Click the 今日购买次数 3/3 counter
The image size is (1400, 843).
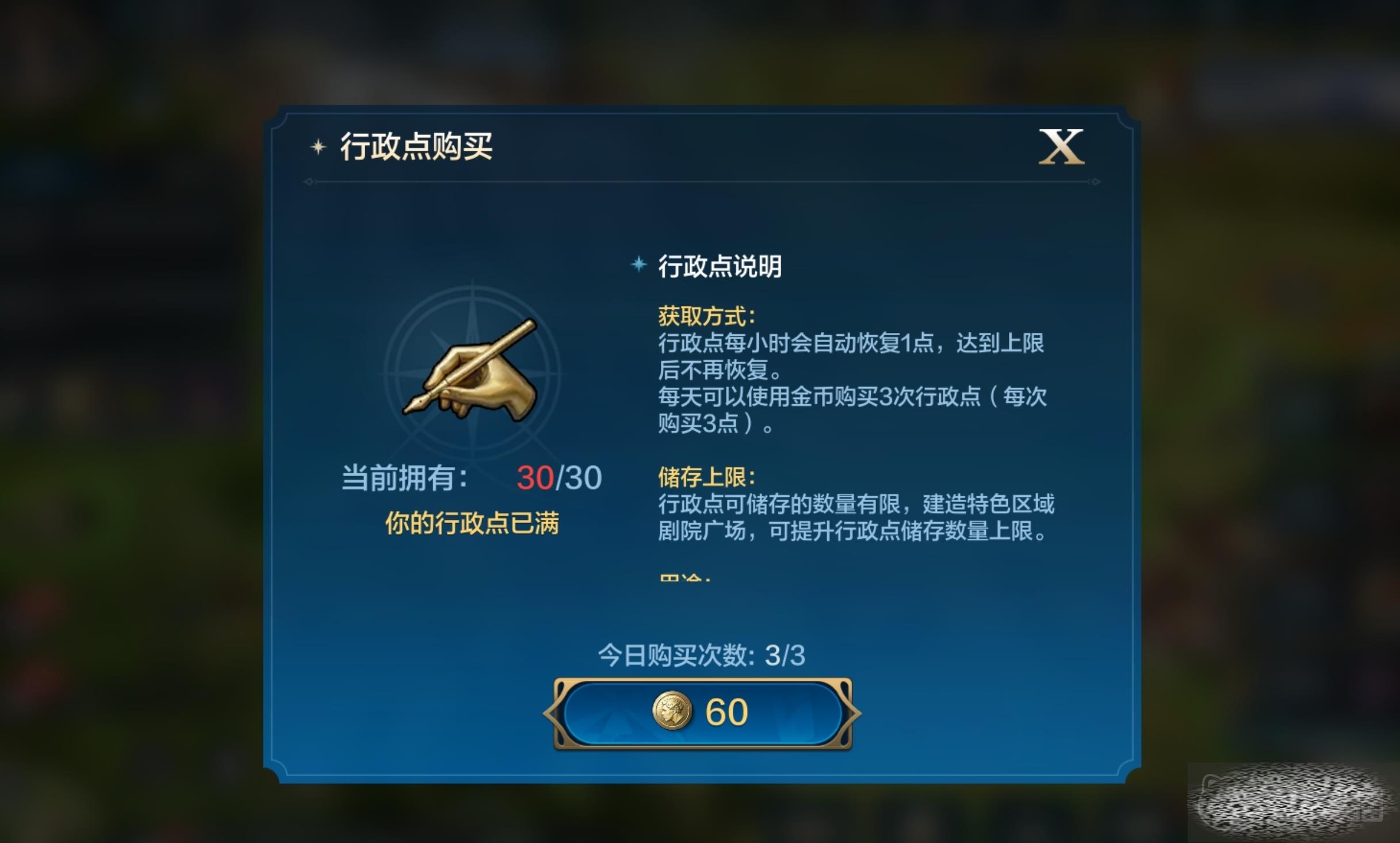pos(701,655)
